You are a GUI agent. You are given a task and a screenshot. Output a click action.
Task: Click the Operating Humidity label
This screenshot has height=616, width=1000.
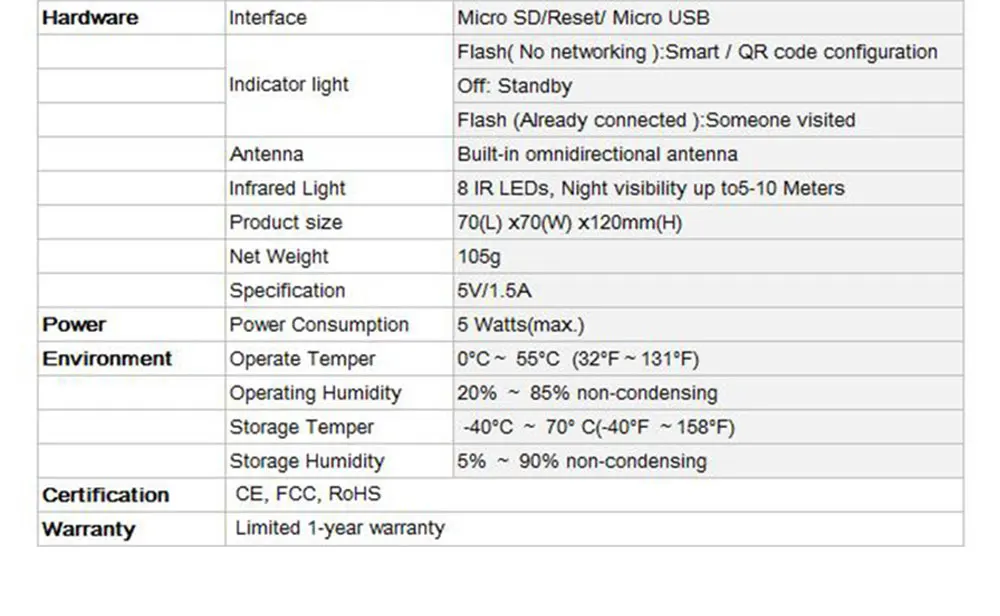pos(315,393)
